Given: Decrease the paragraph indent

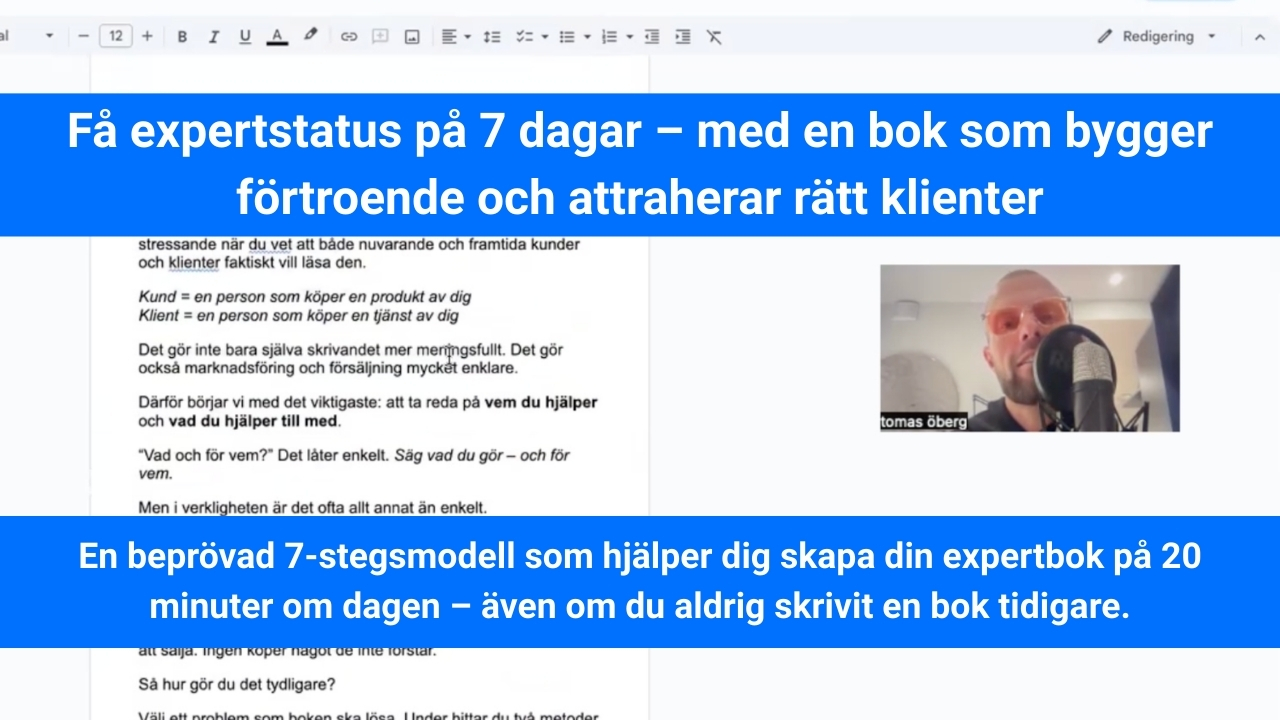Looking at the screenshot, I should pos(652,37).
